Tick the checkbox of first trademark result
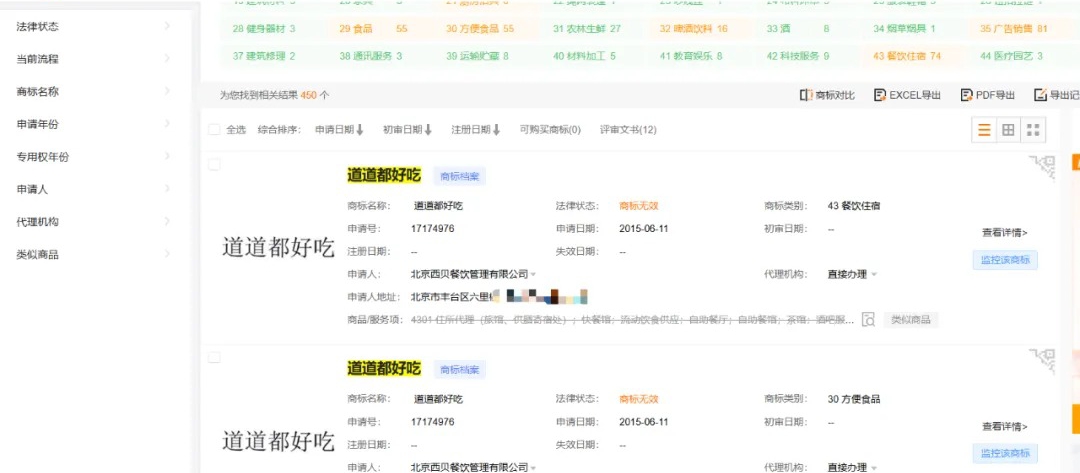1080x473 pixels. (x=214, y=164)
